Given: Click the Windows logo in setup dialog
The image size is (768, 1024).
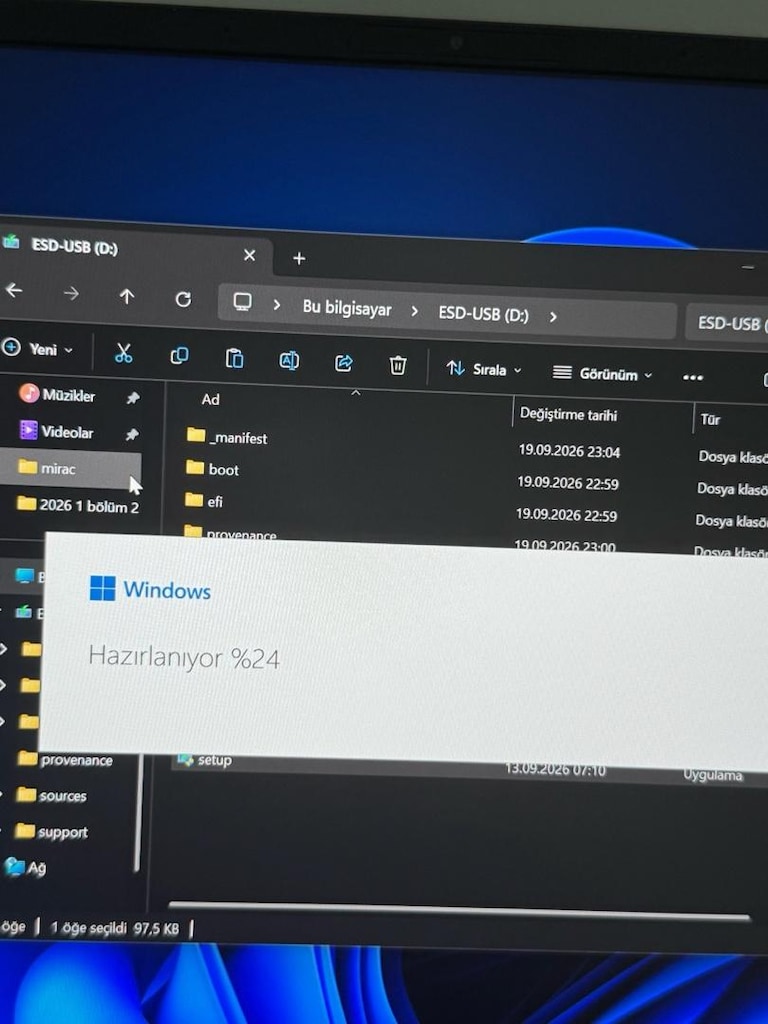Looking at the screenshot, I should click(x=103, y=588).
